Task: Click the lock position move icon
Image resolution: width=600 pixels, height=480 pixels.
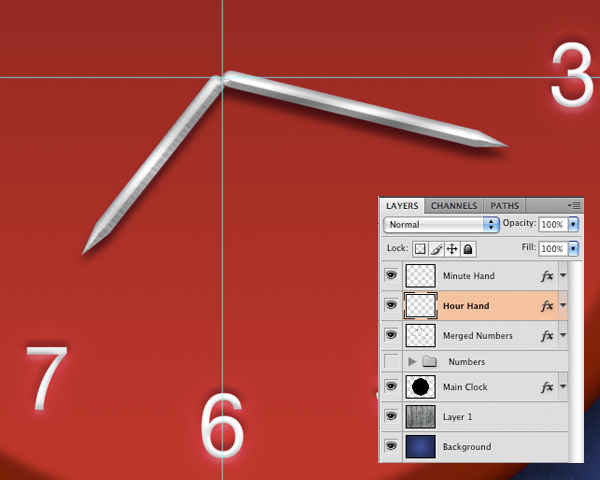Action: pos(452,248)
